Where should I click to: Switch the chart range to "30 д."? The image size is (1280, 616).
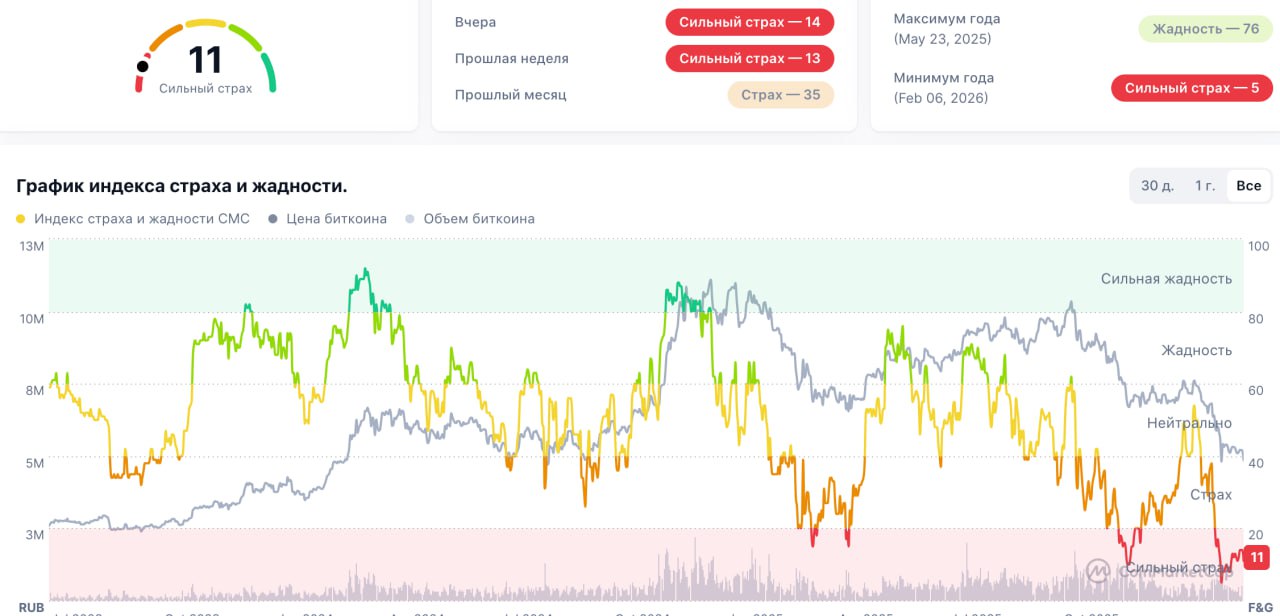(x=1157, y=186)
